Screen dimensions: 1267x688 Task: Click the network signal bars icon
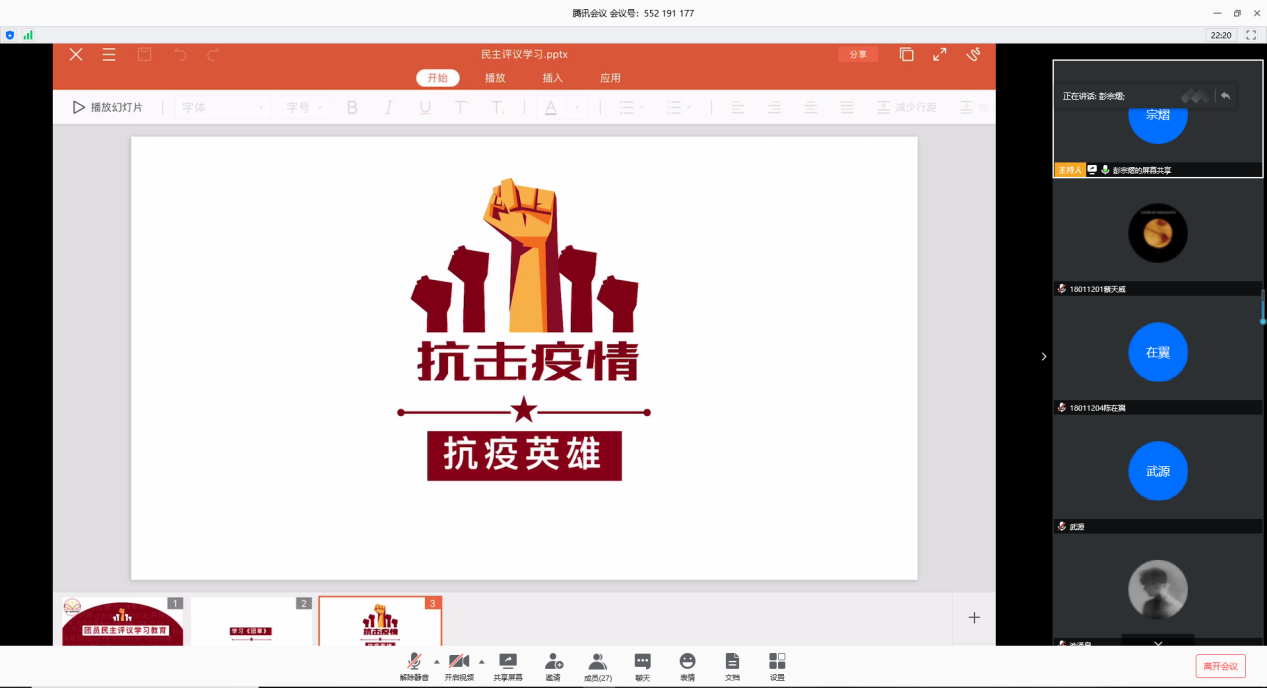tap(28, 34)
